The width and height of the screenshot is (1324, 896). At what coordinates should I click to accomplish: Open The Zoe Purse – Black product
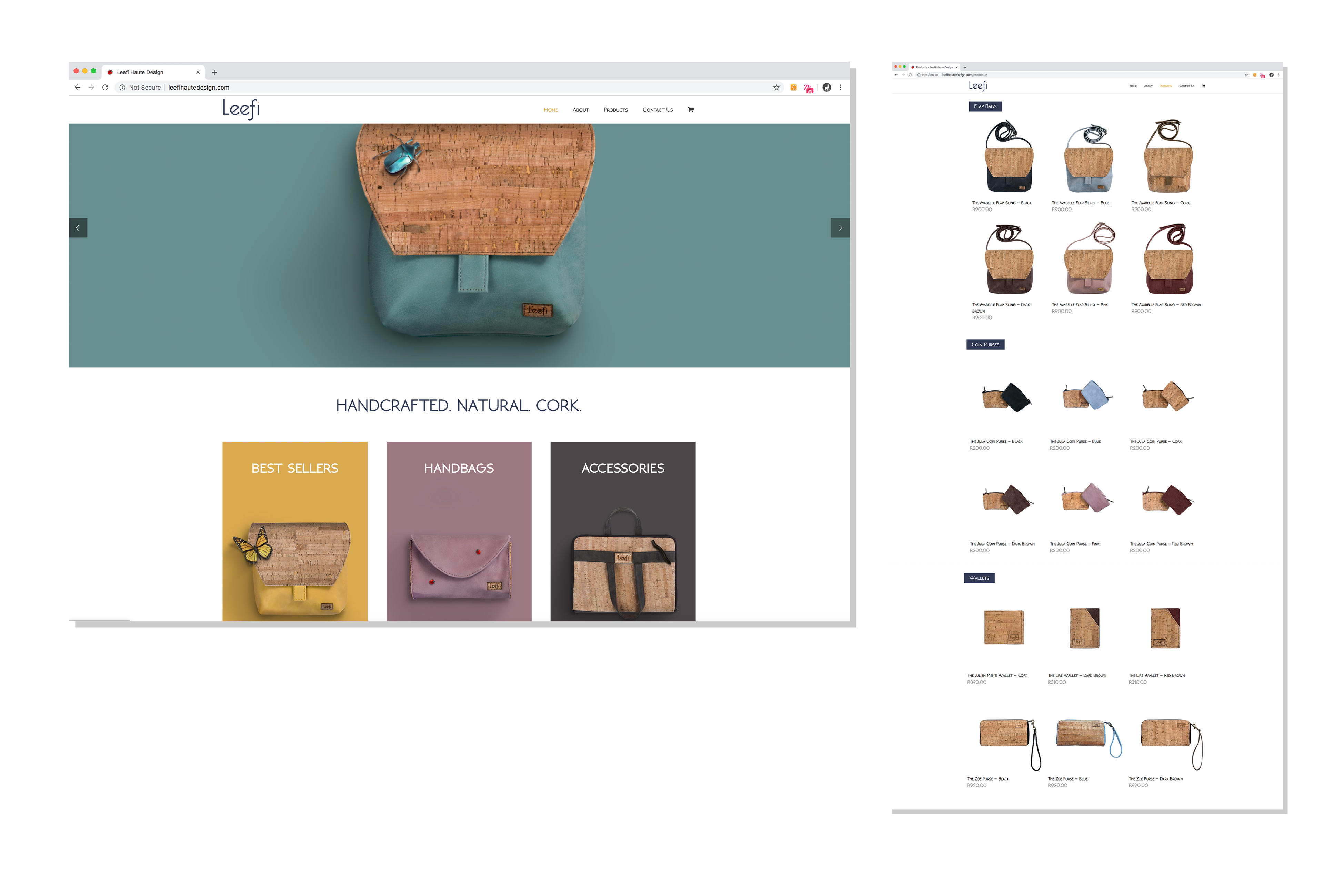987,778
